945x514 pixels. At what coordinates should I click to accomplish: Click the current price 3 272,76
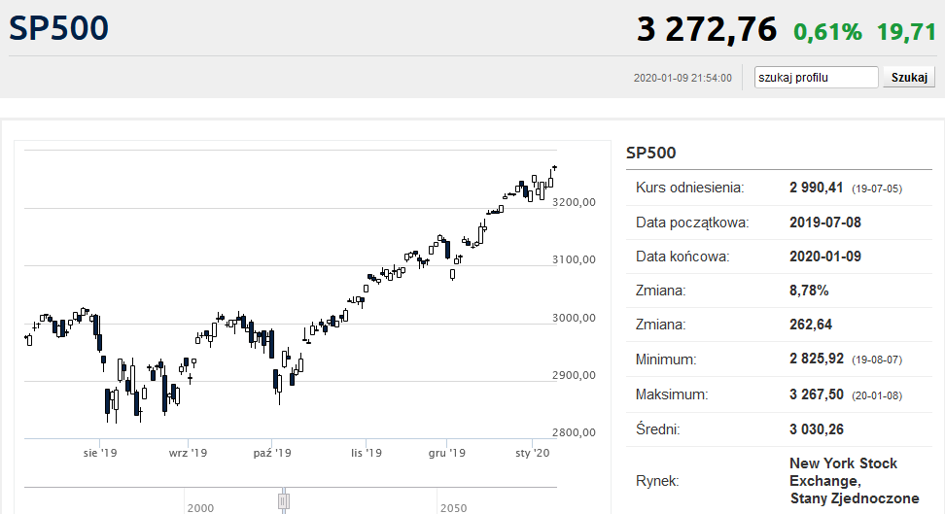pyautogui.click(x=706, y=30)
